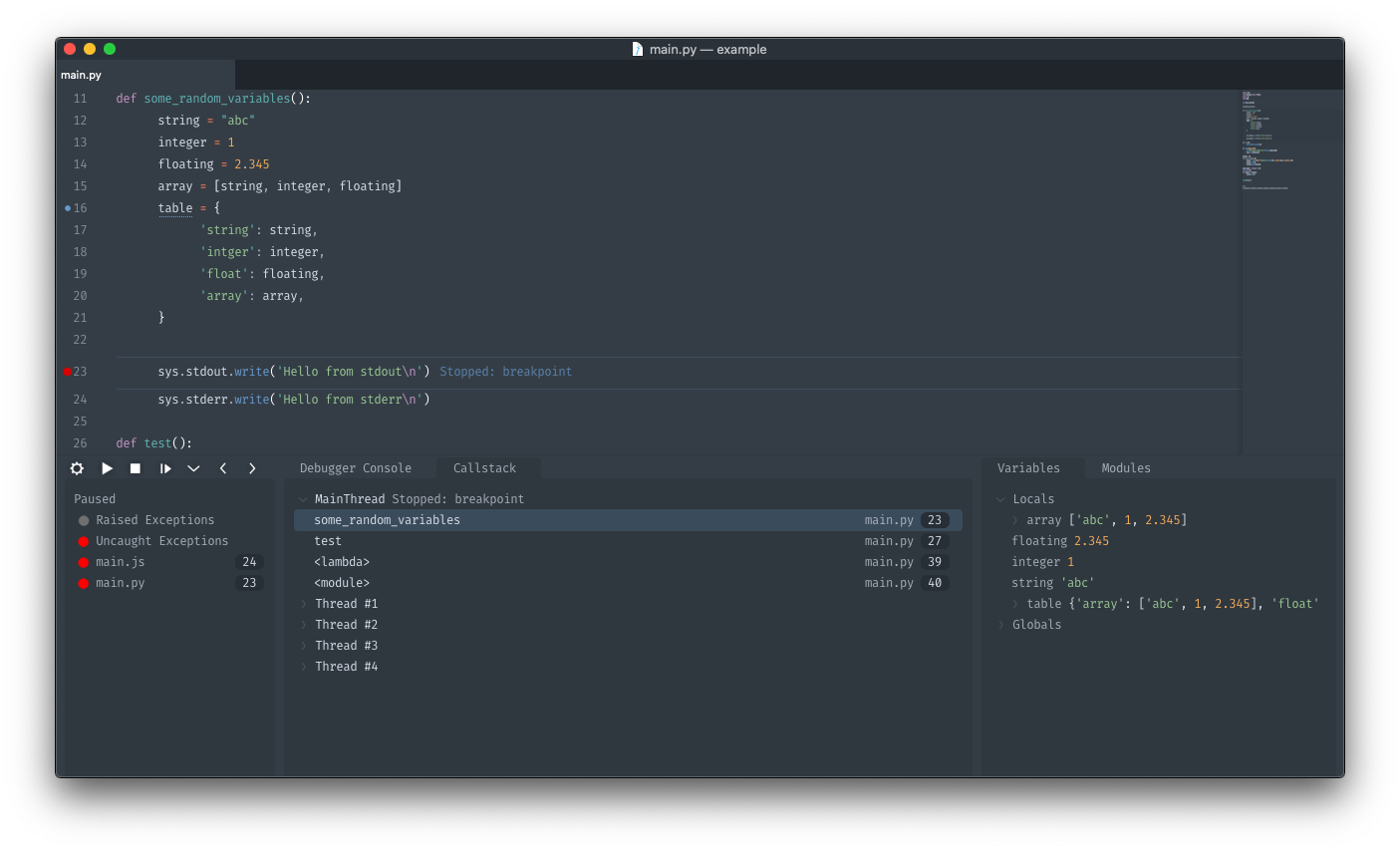This screenshot has width=1400, height=851.
Task: Open the debugger settings gear
Action: (77, 468)
